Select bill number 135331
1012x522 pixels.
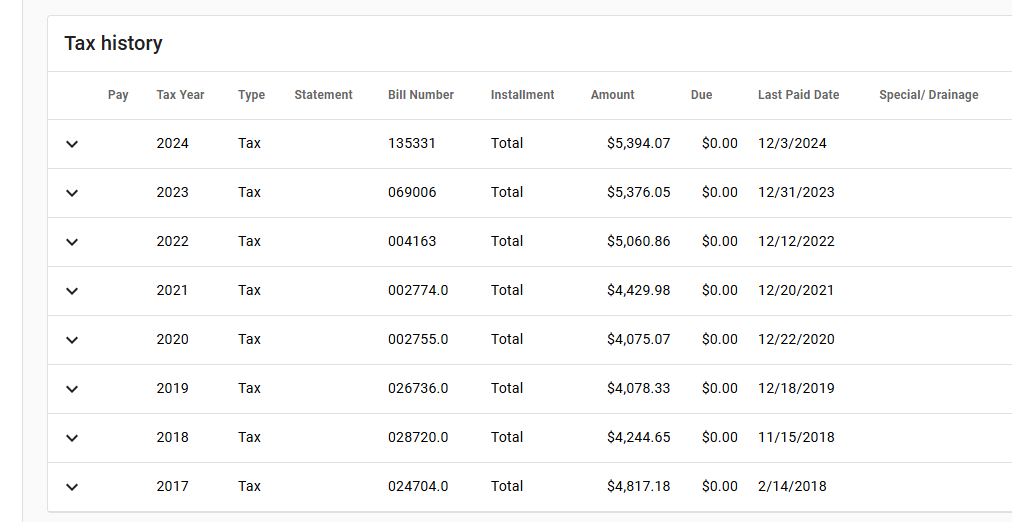point(412,143)
